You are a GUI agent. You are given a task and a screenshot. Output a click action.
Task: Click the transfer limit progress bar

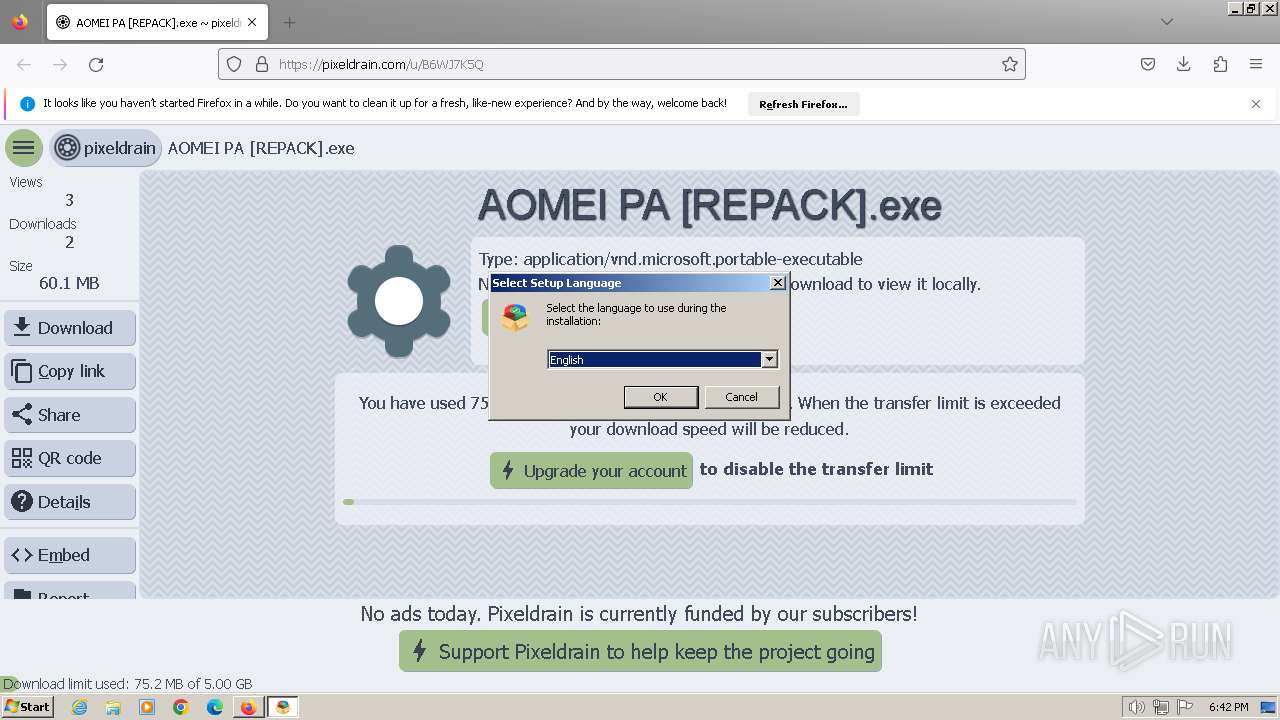pyautogui.click(x=710, y=502)
